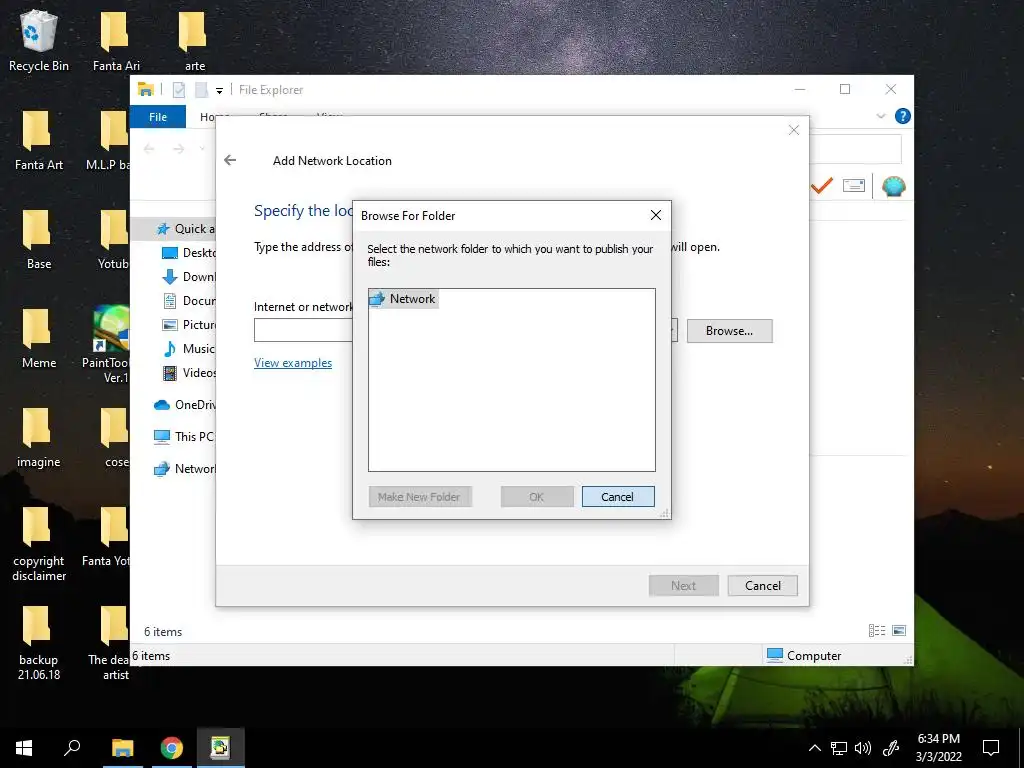Click the Browse... button in wizard
Screen dimensions: 1024x768
729,331
